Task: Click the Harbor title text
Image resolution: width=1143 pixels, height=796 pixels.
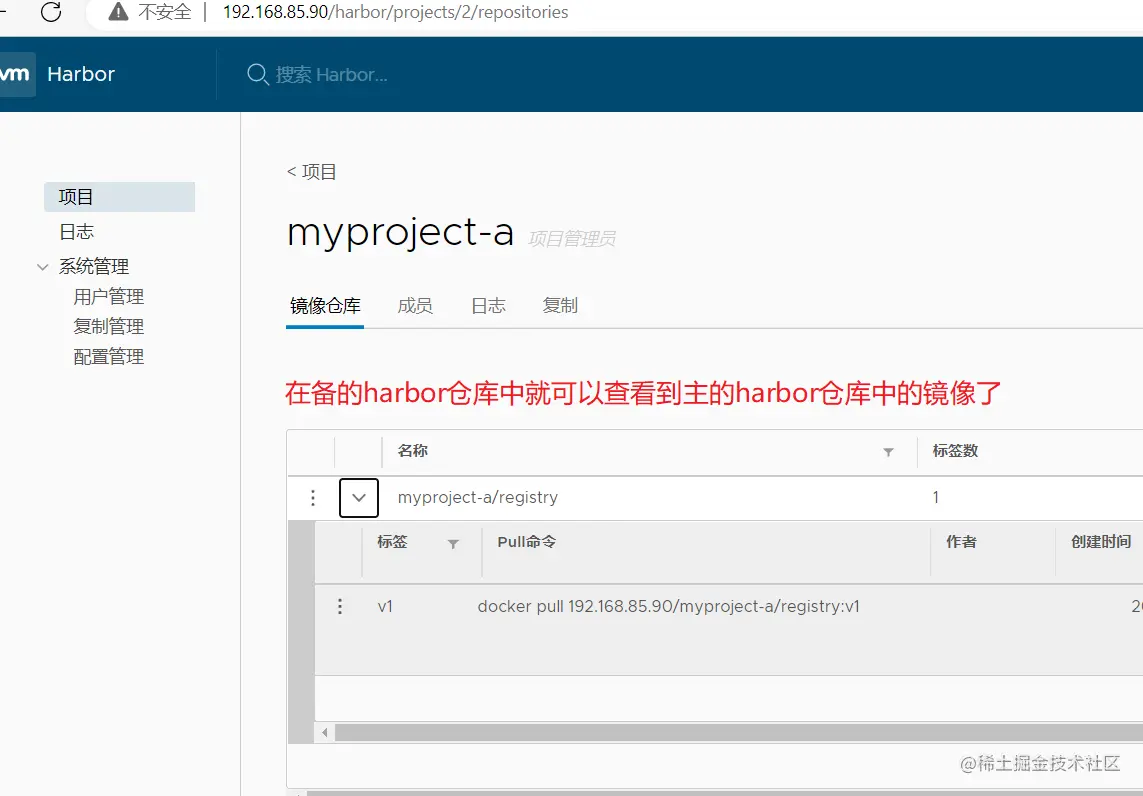Action: 81,74
